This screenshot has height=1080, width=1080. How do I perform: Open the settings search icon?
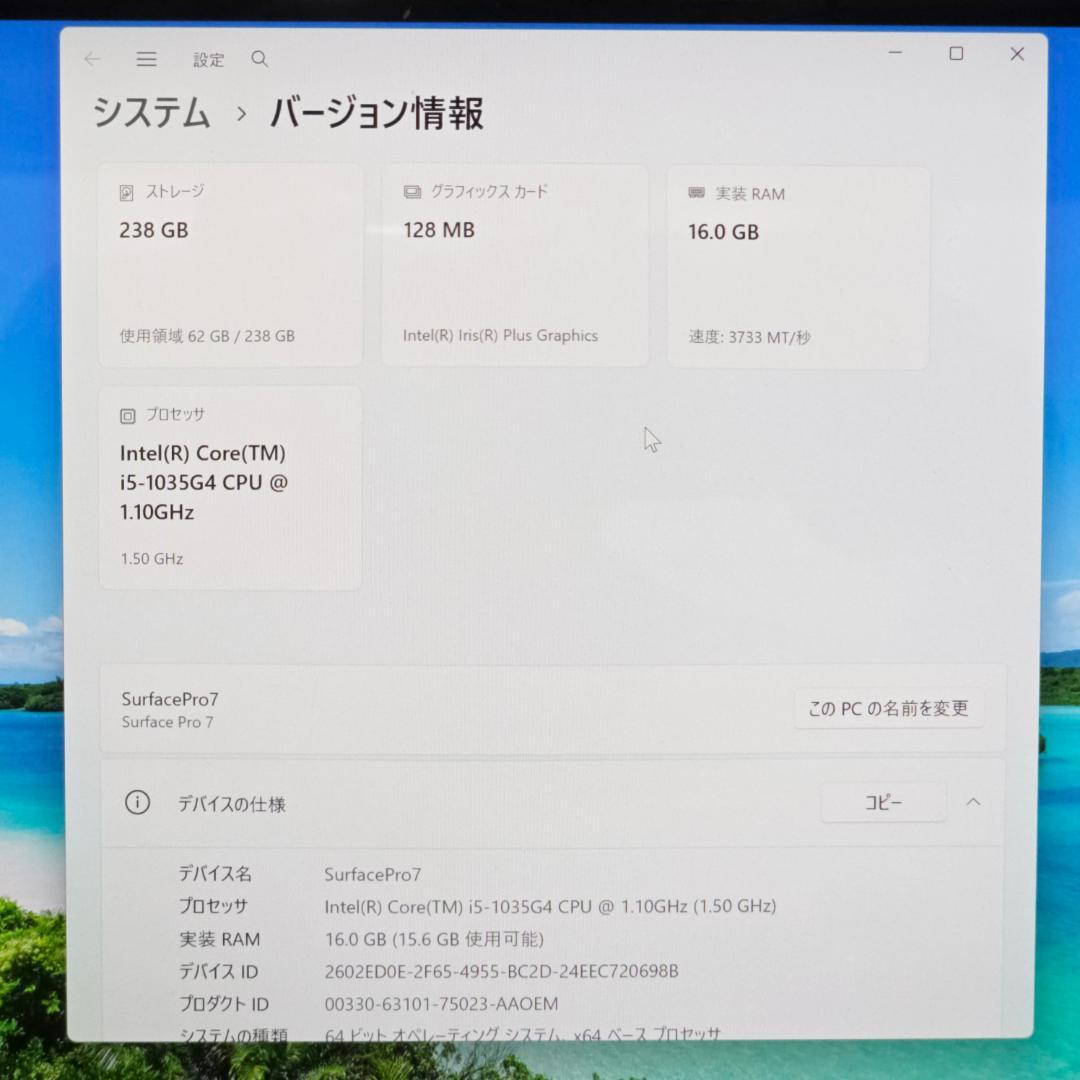tap(259, 59)
